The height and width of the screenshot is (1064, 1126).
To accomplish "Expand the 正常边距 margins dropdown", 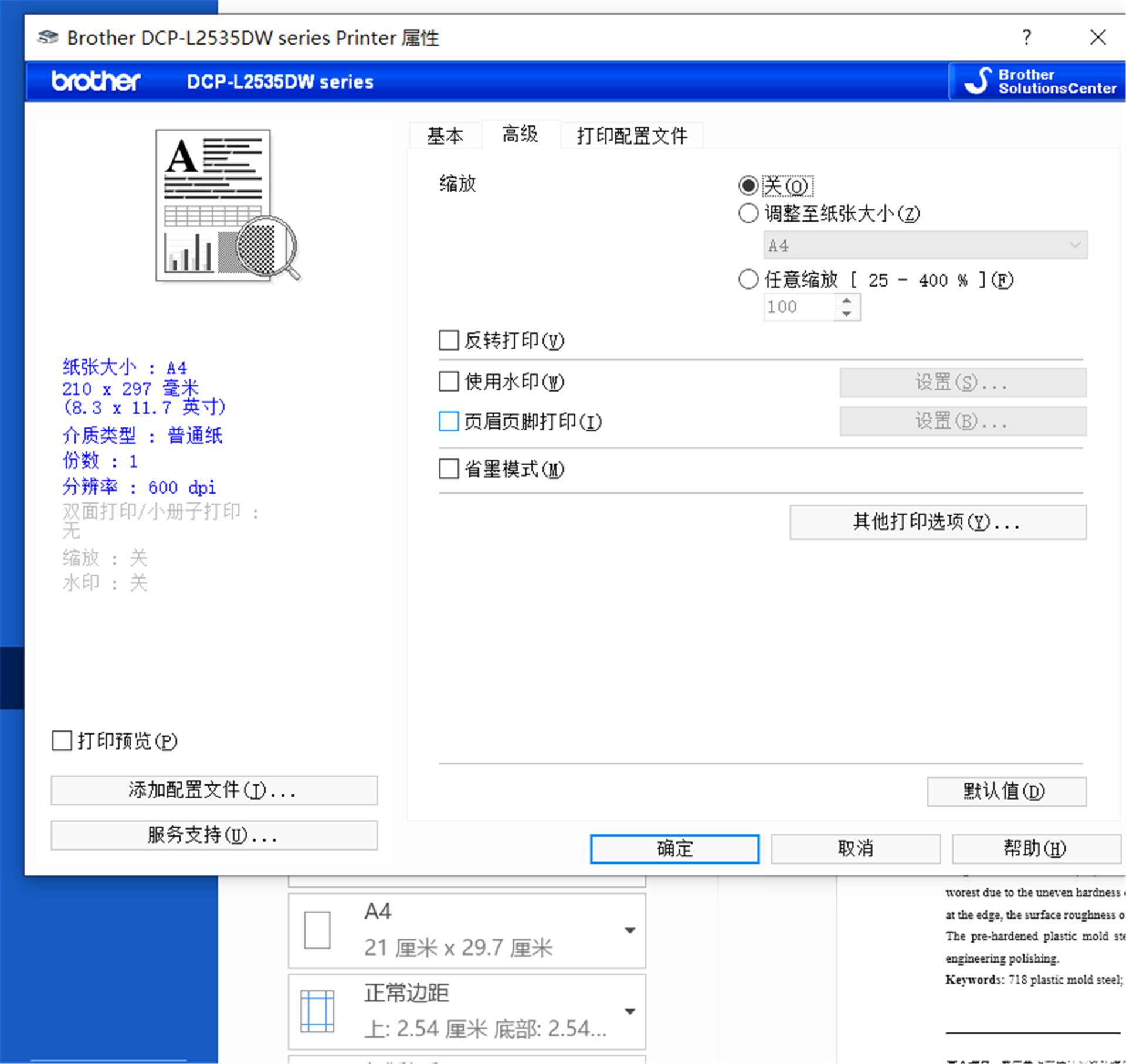I will [x=630, y=1011].
